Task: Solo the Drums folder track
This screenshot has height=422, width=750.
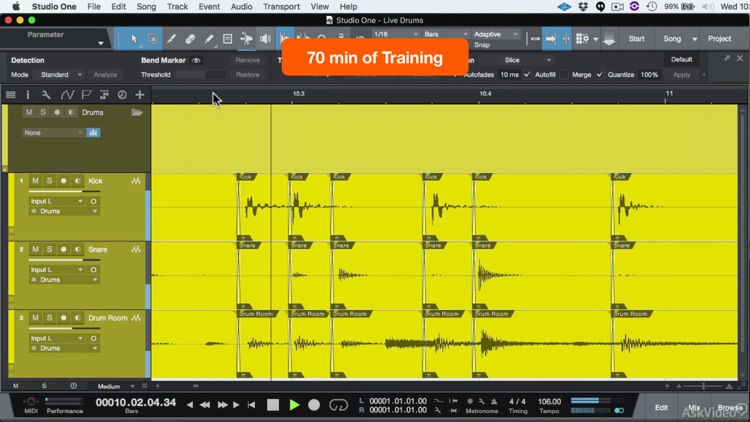Action: [x=43, y=112]
